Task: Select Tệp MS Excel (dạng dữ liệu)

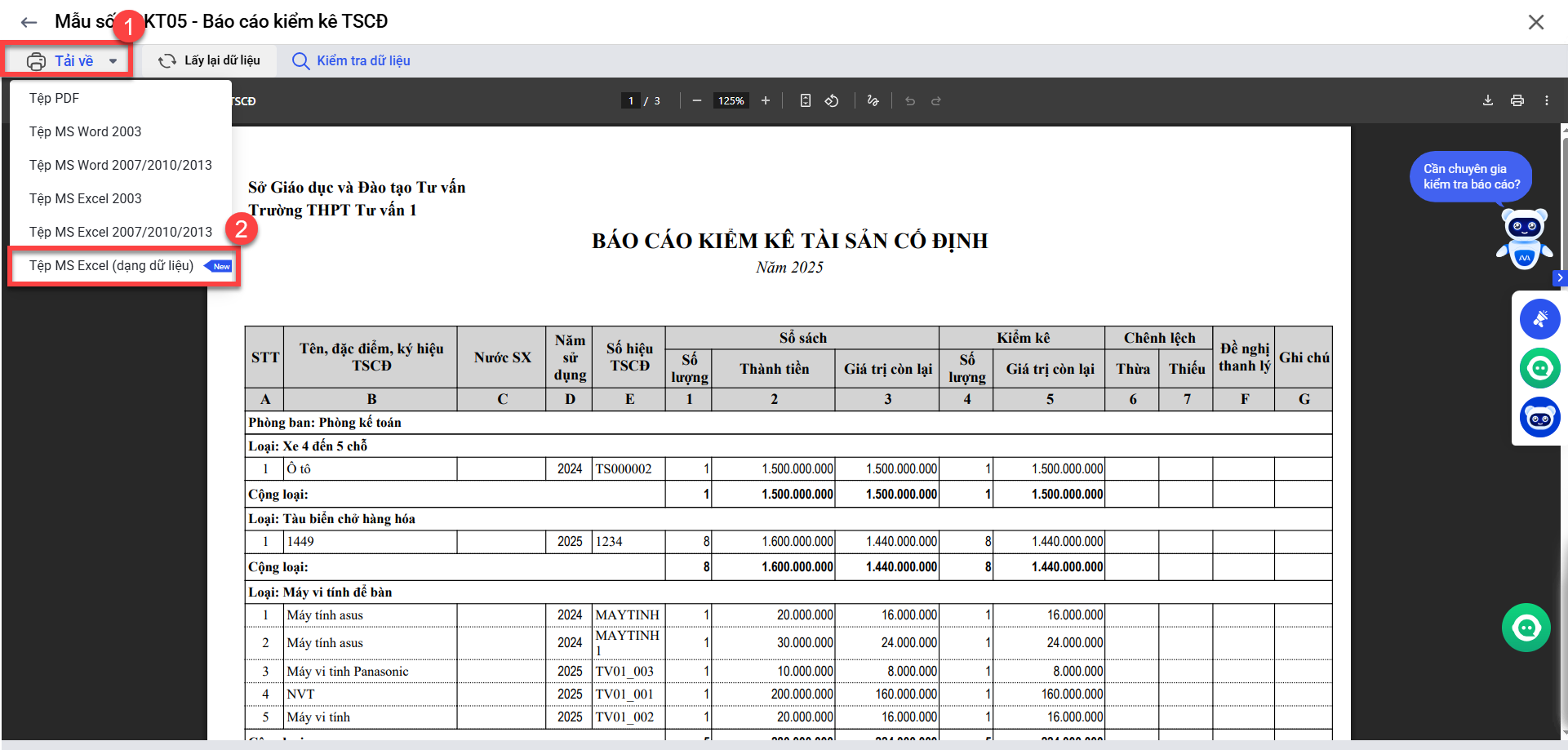Action: (x=112, y=266)
